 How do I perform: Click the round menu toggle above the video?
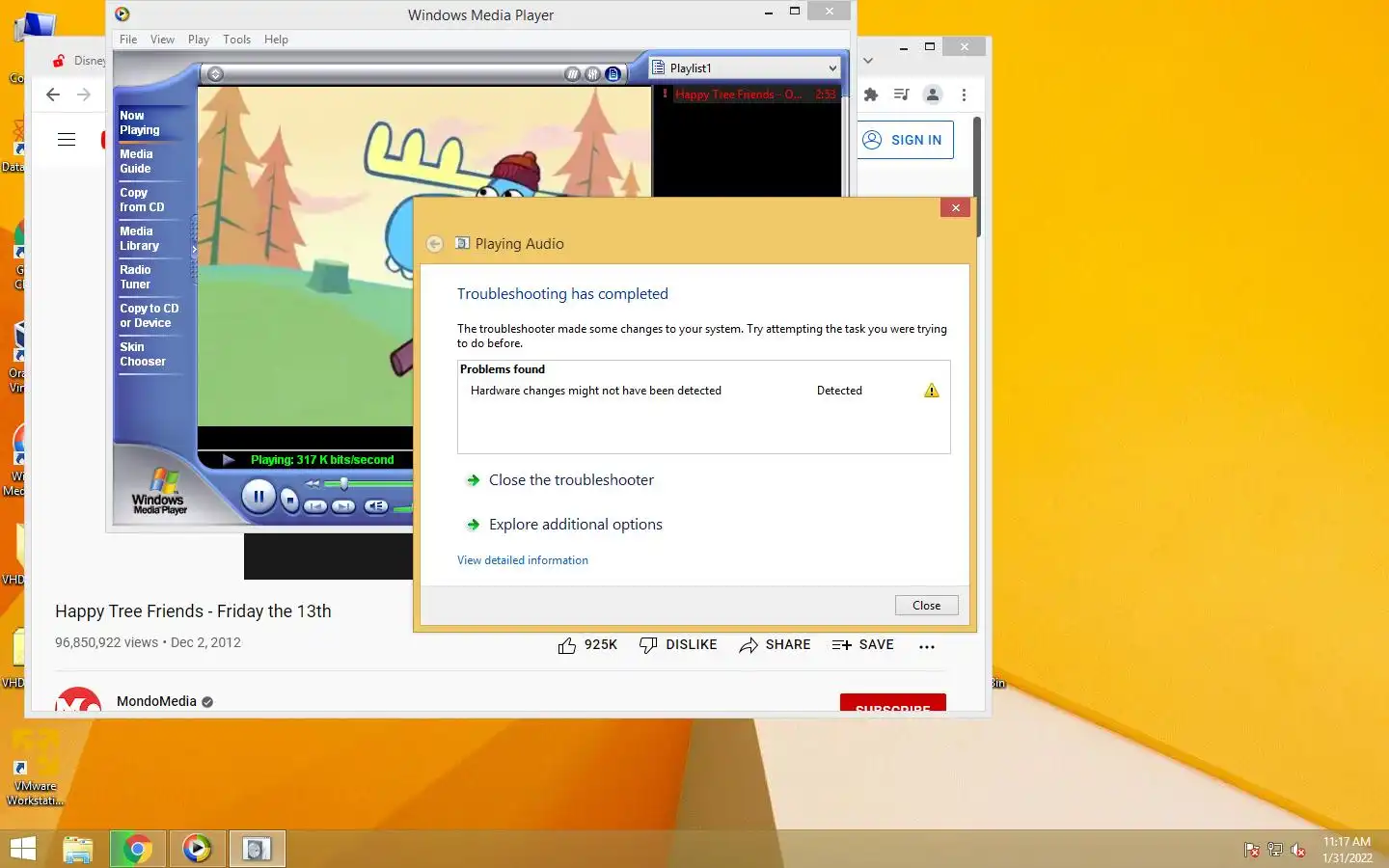215,74
